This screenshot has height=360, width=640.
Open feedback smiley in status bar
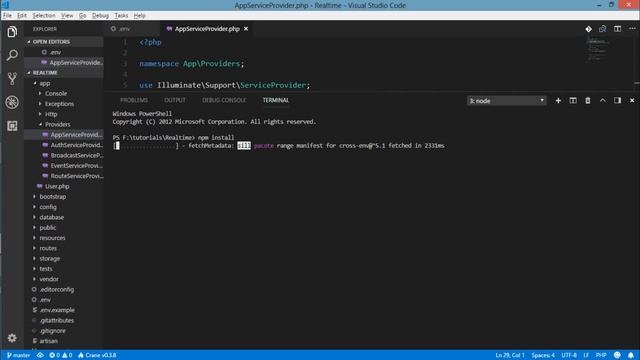(x=617, y=355)
